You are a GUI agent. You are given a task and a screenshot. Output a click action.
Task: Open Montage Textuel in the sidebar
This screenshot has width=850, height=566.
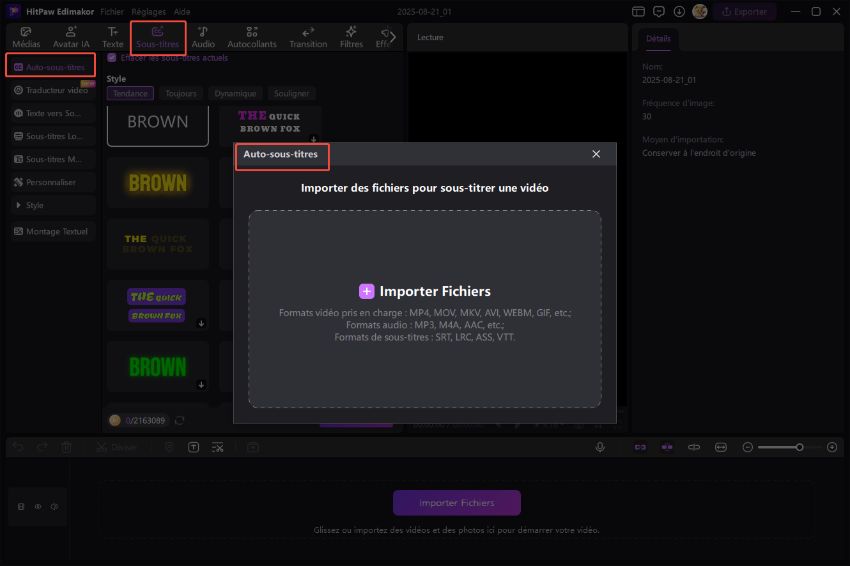(x=53, y=231)
